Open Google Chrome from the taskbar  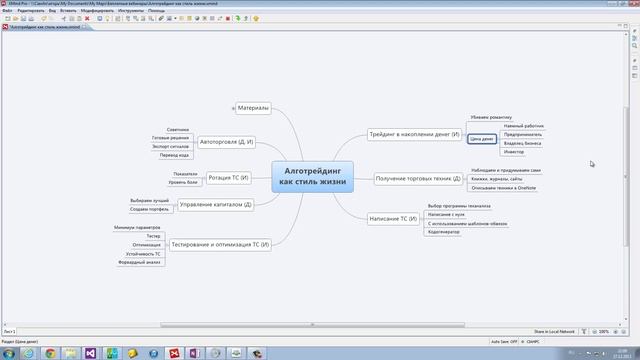(50, 353)
